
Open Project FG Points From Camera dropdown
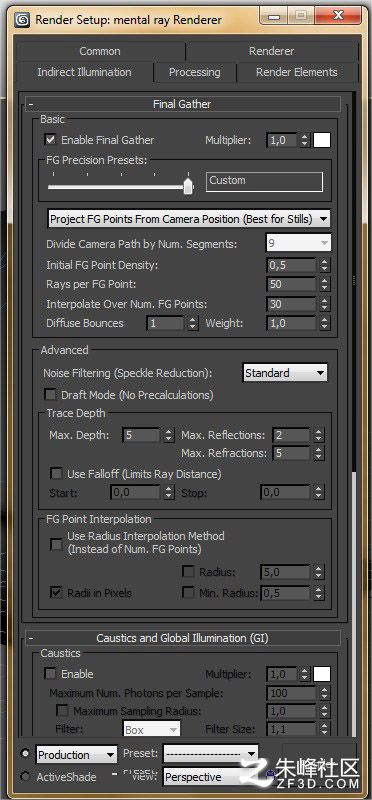(189, 219)
